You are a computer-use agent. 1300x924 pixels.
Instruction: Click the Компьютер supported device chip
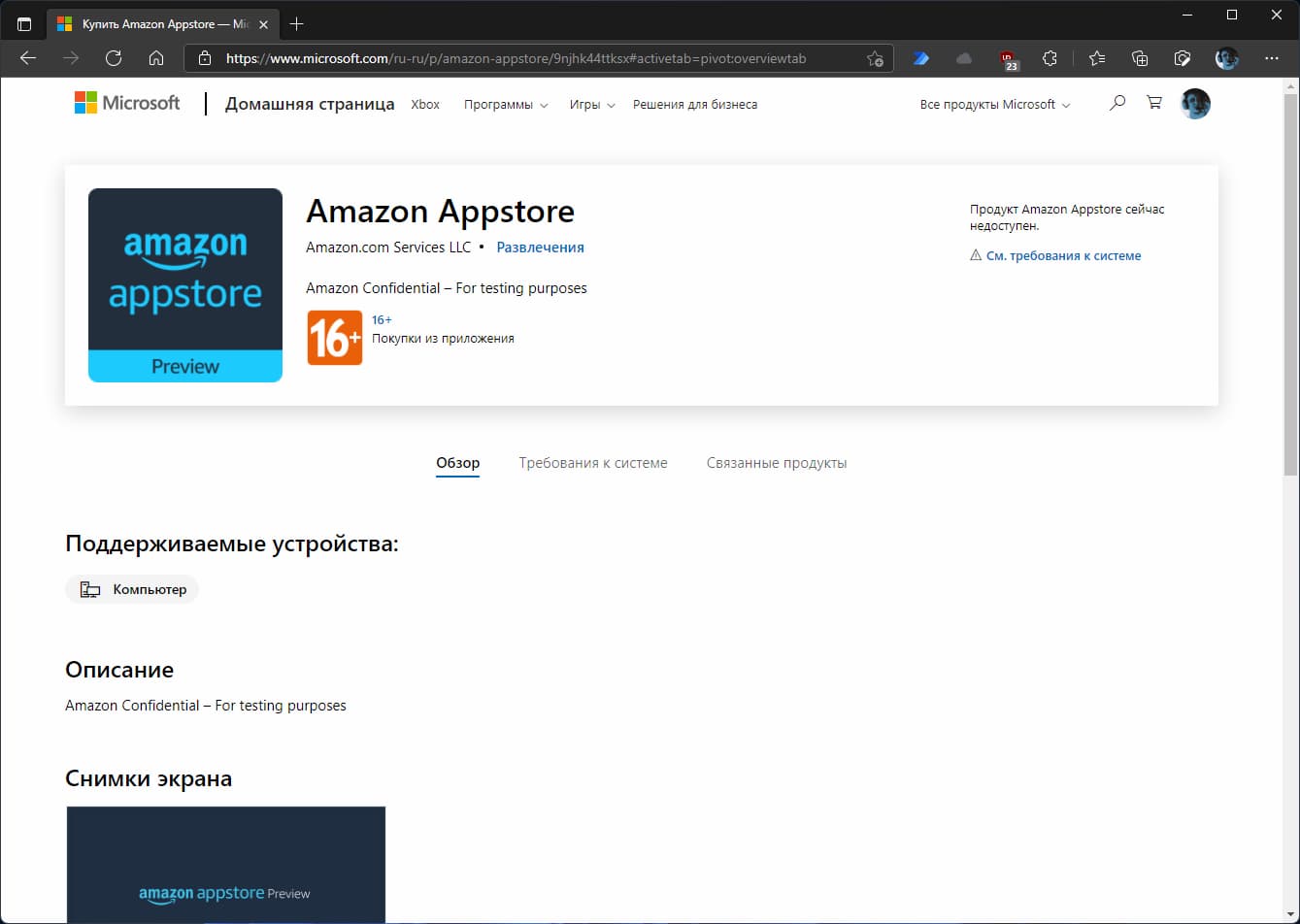click(x=132, y=589)
